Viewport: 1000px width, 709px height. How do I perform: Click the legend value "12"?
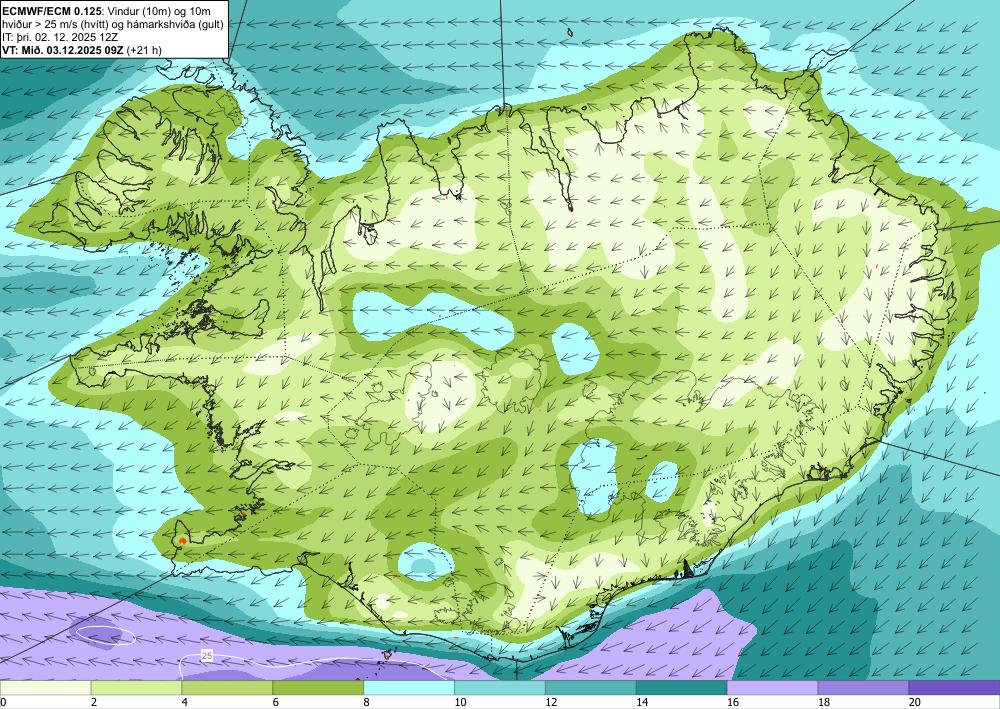tap(551, 703)
